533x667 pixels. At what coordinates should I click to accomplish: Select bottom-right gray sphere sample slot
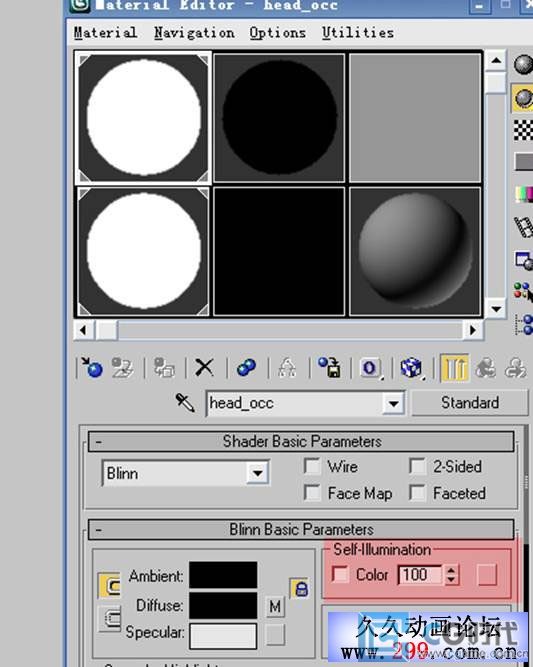click(x=415, y=252)
